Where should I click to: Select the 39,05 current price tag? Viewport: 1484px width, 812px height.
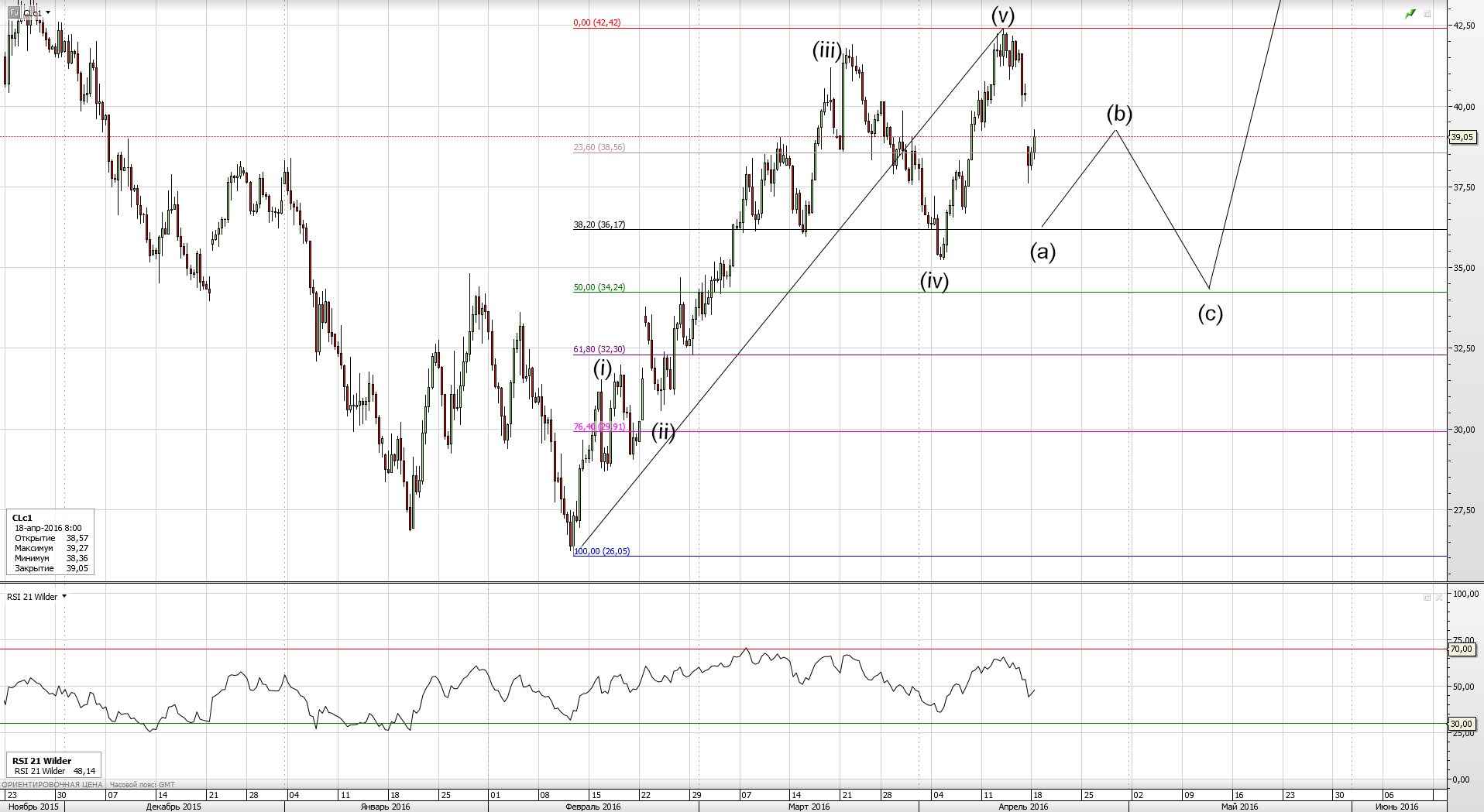pyautogui.click(x=1461, y=137)
